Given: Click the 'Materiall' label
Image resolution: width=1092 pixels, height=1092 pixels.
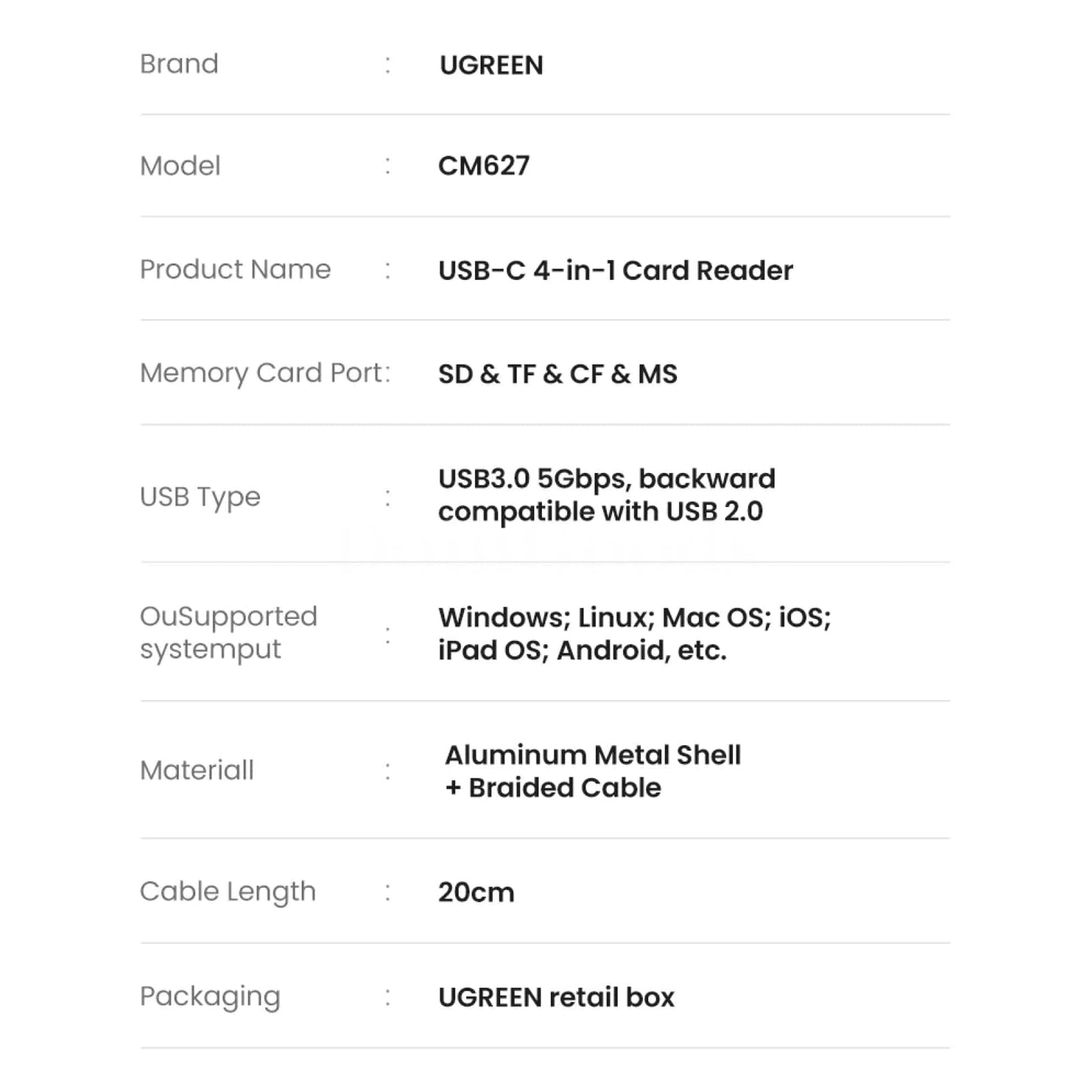Looking at the screenshot, I should (x=196, y=771).
